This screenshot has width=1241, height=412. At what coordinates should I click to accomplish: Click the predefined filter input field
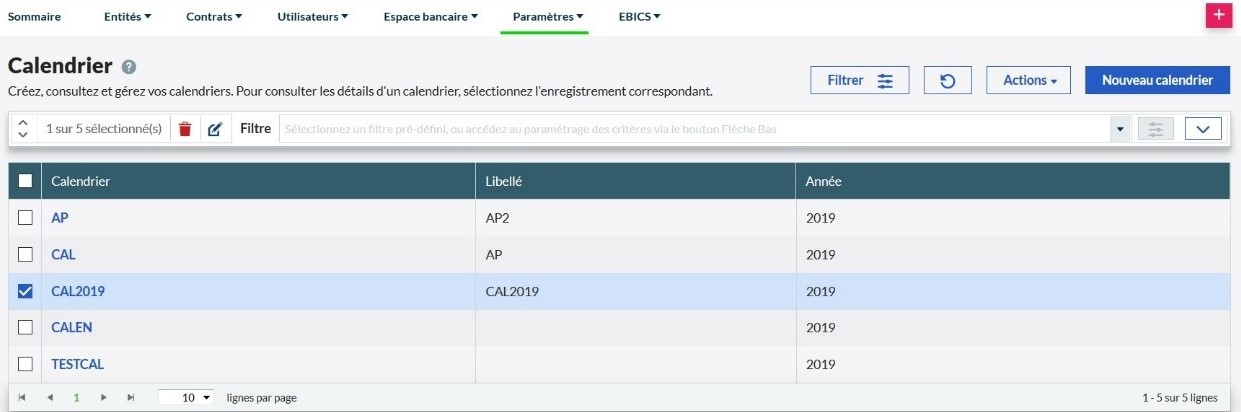pyautogui.click(x=695, y=129)
